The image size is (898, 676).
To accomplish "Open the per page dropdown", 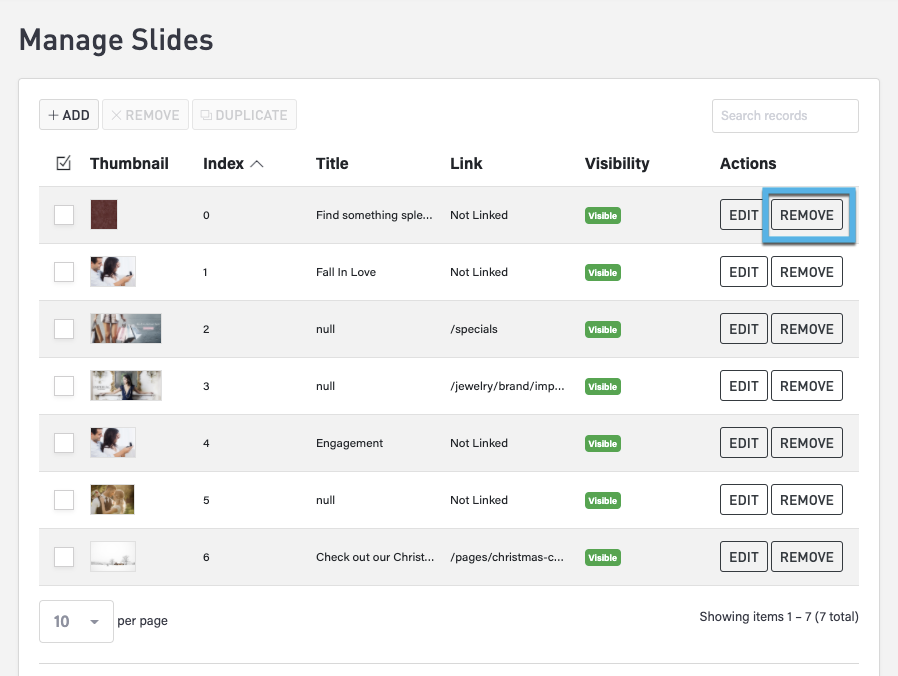I will coord(76,621).
